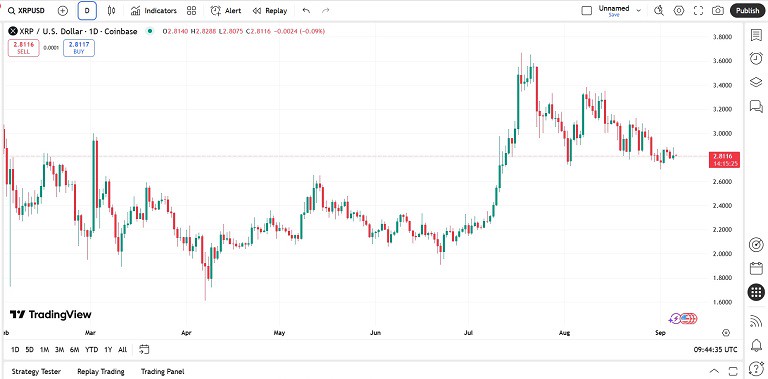Click the XRP / U.S. Dollar symbol title

tap(78, 31)
